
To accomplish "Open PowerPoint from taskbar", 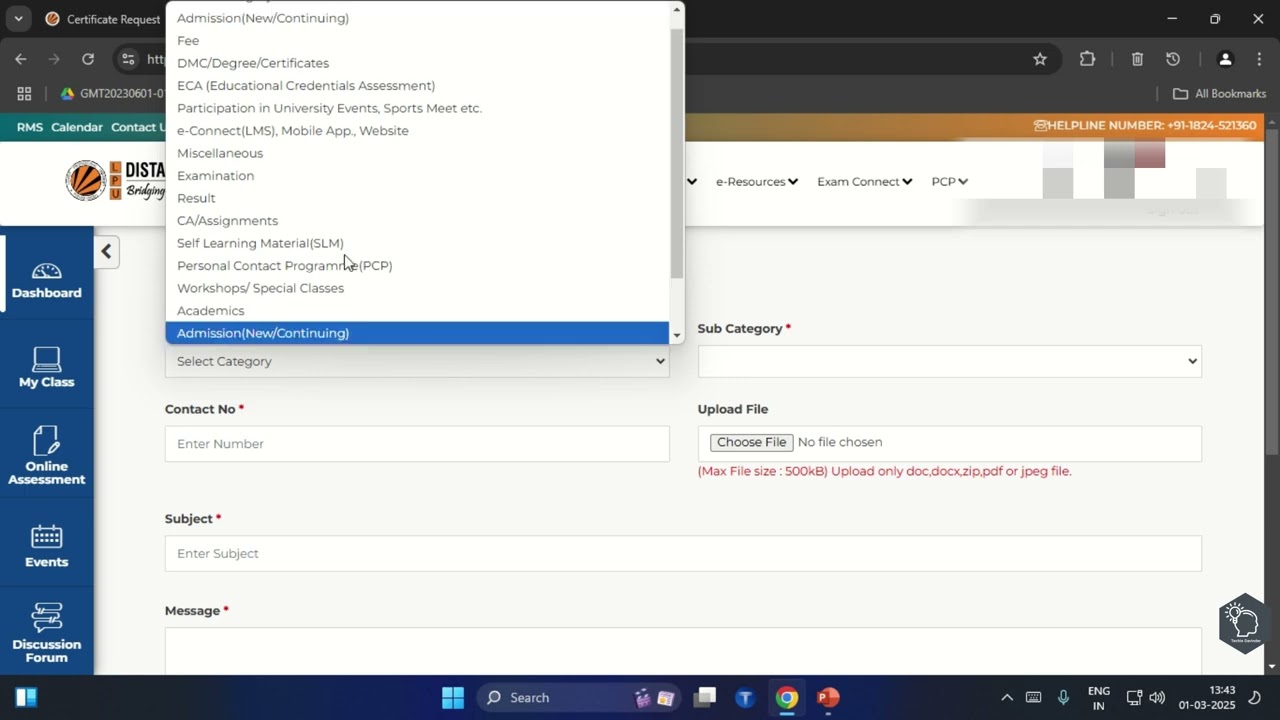I will 828,697.
